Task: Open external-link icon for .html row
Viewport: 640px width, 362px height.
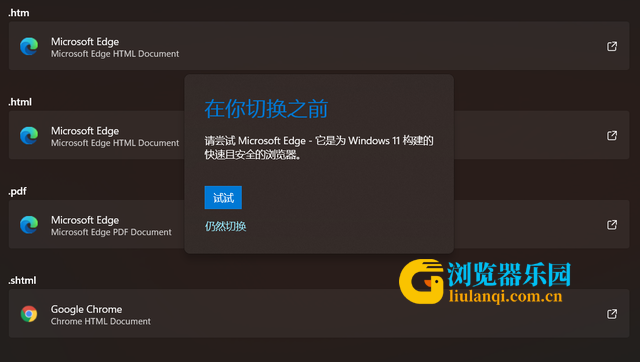Action: tap(612, 135)
